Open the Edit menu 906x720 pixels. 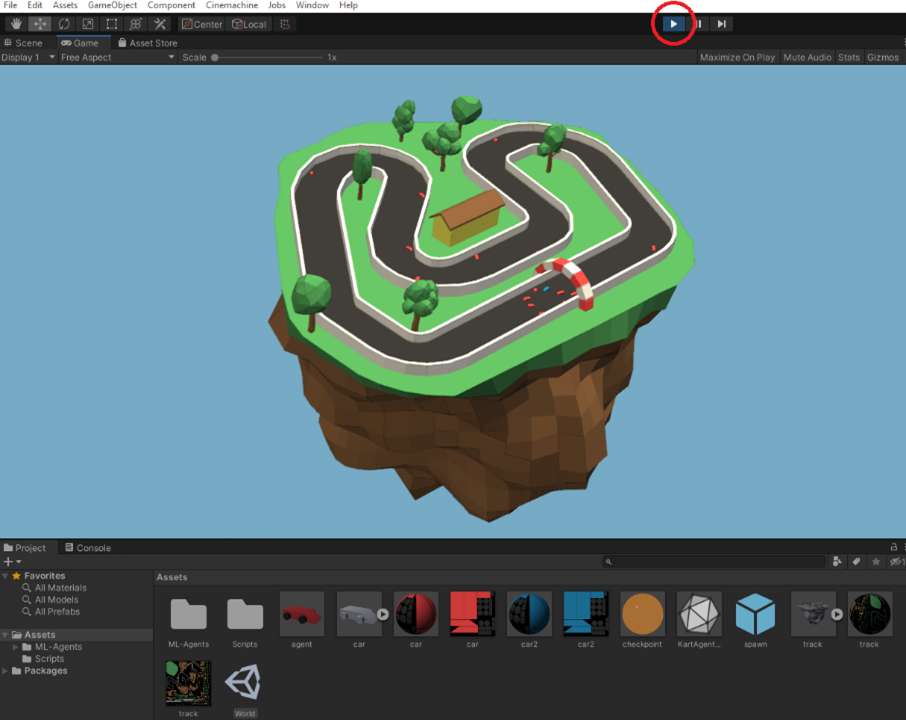(x=35, y=5)
